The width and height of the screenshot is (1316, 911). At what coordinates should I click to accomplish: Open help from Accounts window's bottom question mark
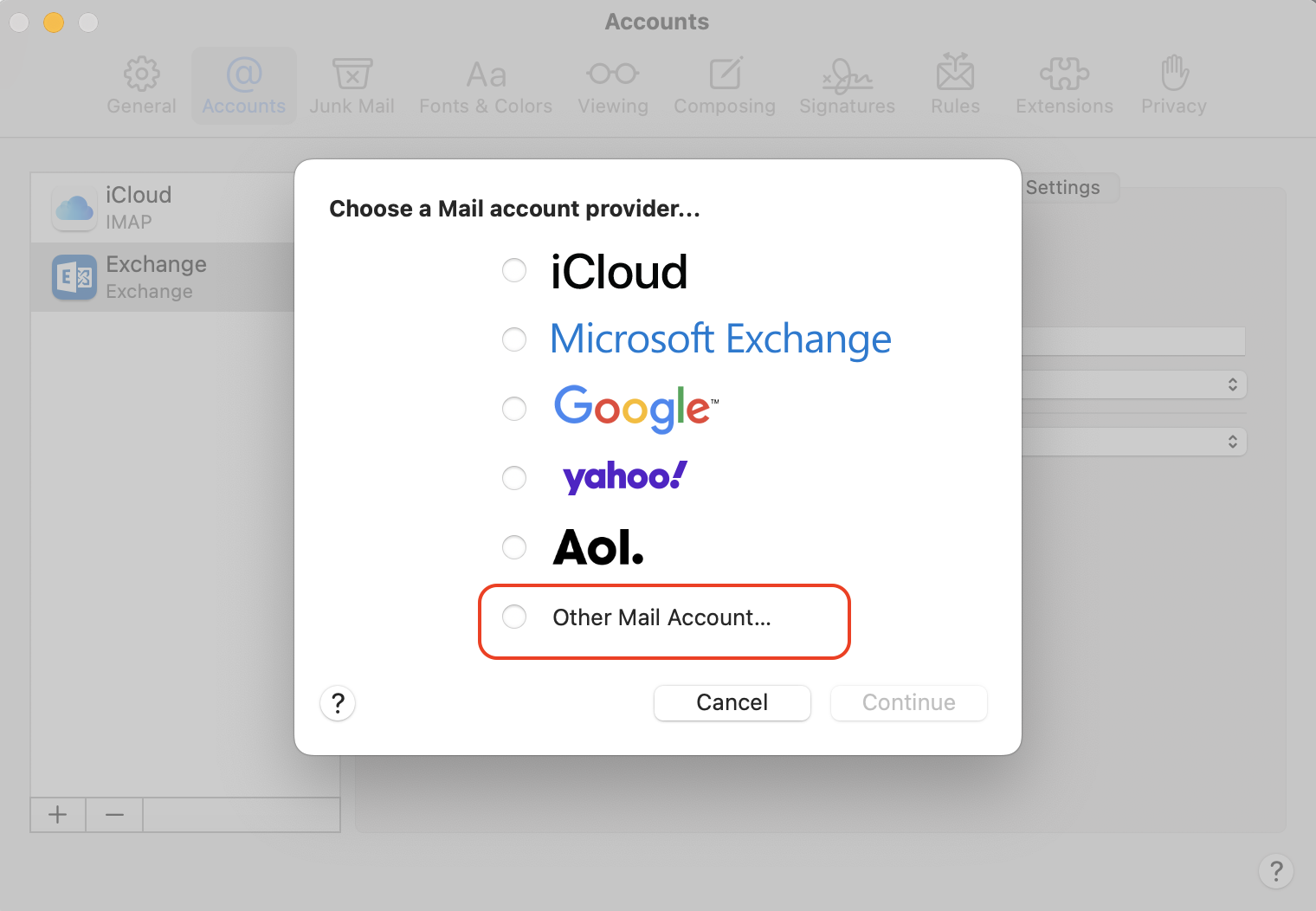point(1276,871)
